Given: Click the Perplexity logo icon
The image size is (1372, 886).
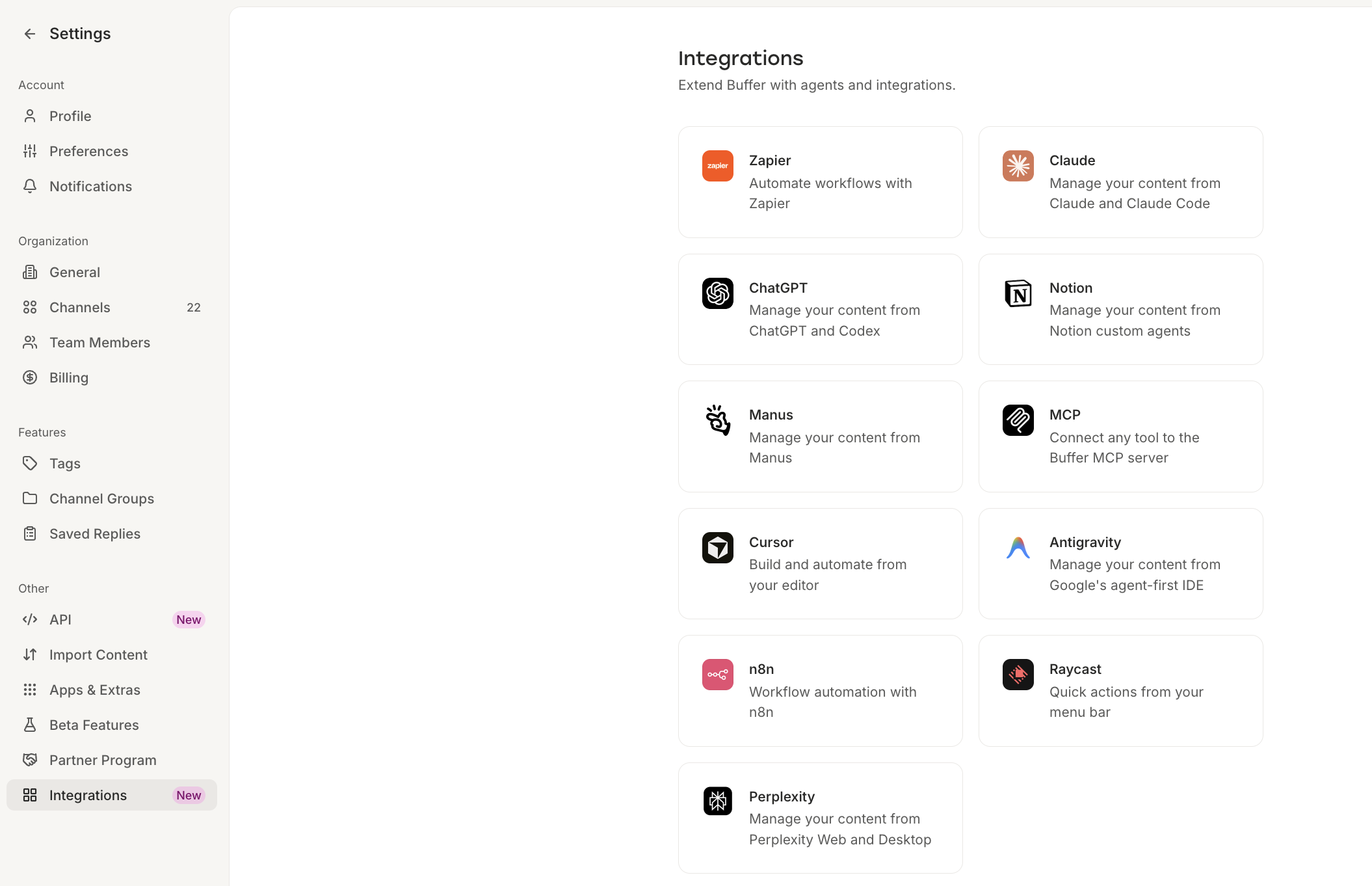Looking at the screenshot, I should [718, 801].
